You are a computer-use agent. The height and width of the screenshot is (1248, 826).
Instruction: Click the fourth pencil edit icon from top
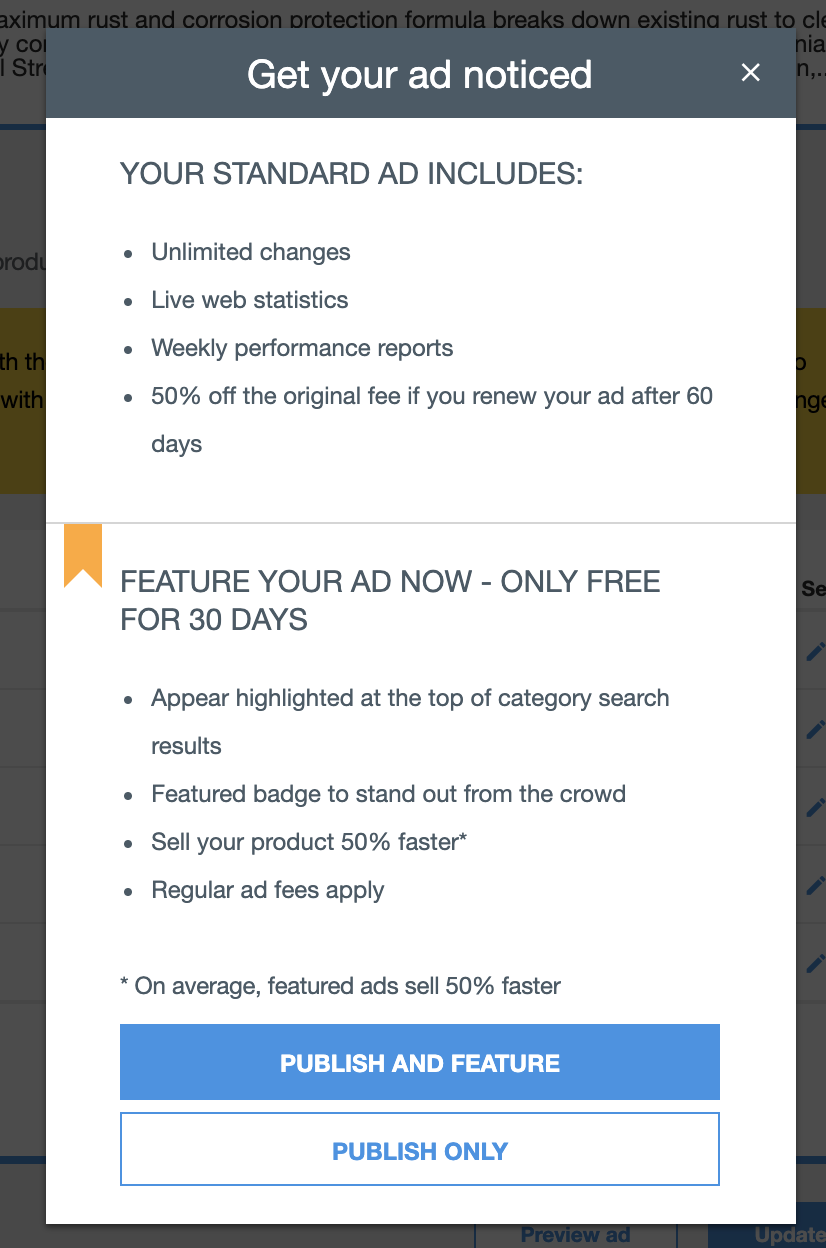click(x=815, y=885)
